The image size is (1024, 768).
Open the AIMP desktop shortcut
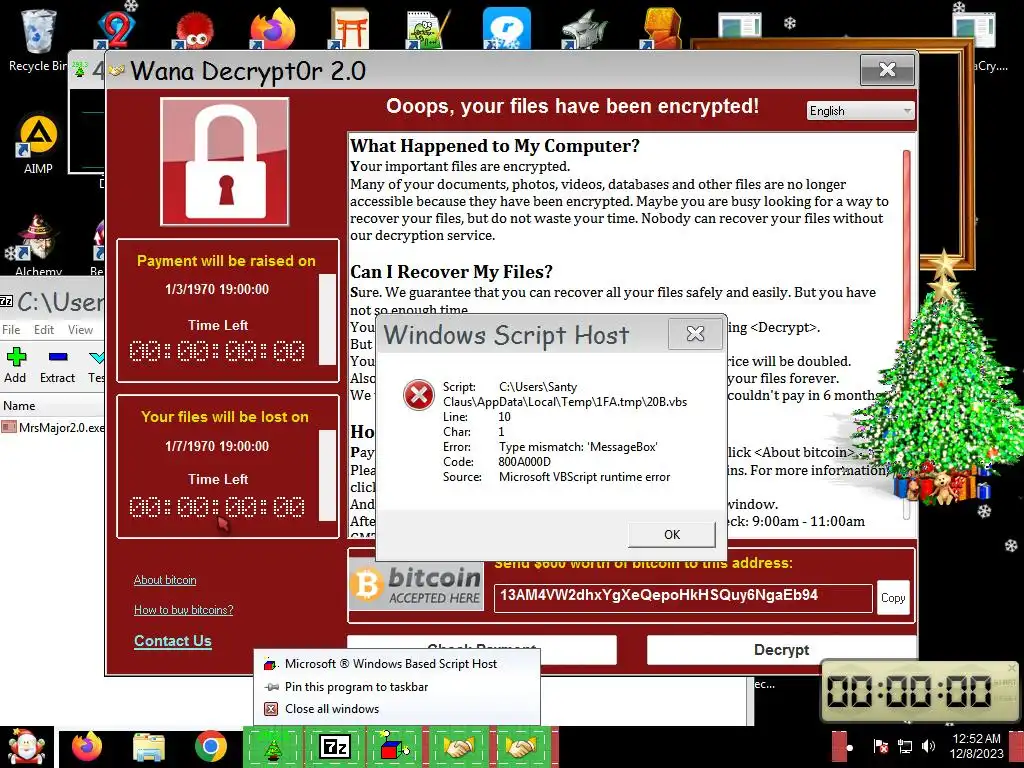(x=38, y=144)
